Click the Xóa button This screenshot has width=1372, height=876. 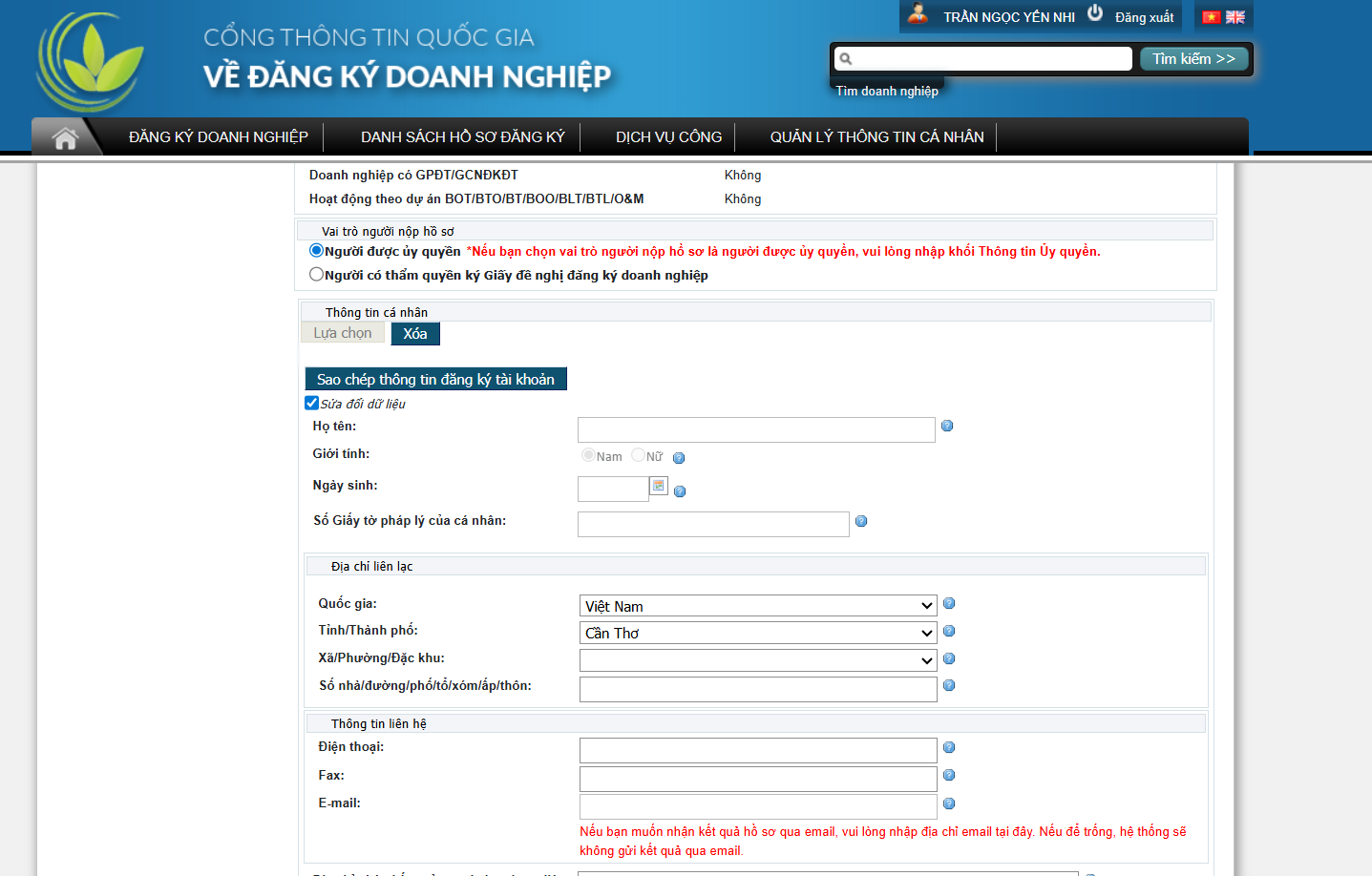tap(415, 334)
